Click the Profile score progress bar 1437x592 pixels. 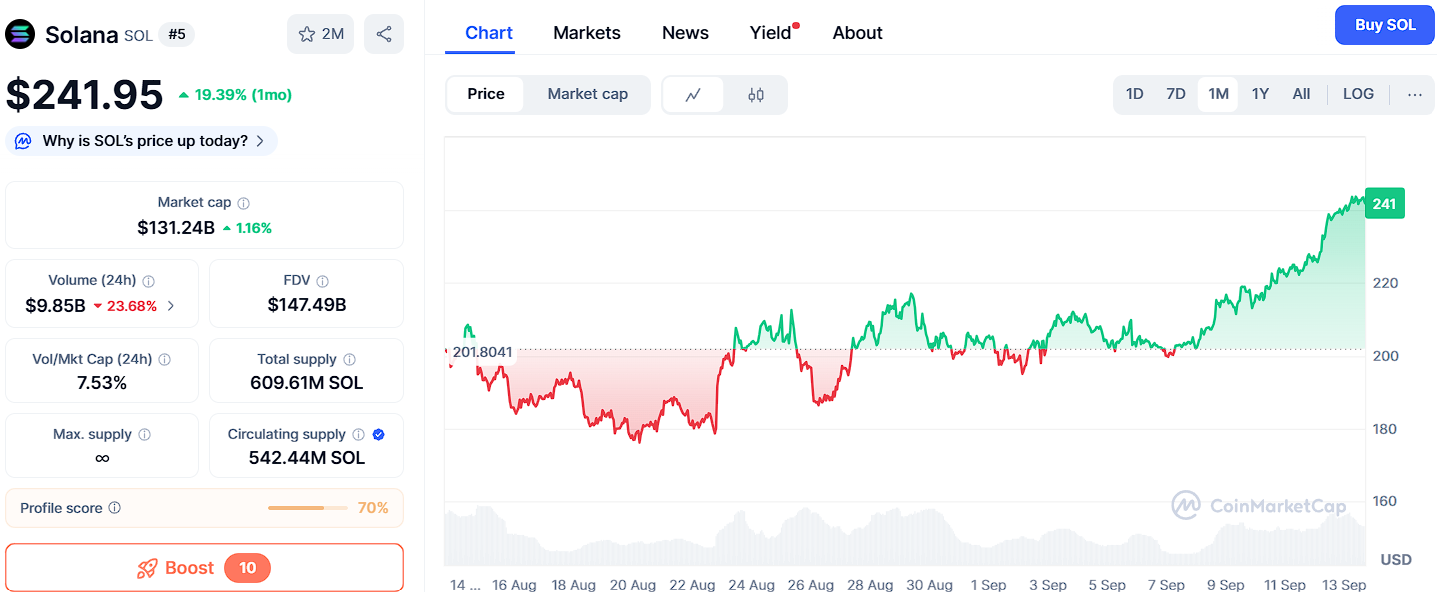[307, 507]
